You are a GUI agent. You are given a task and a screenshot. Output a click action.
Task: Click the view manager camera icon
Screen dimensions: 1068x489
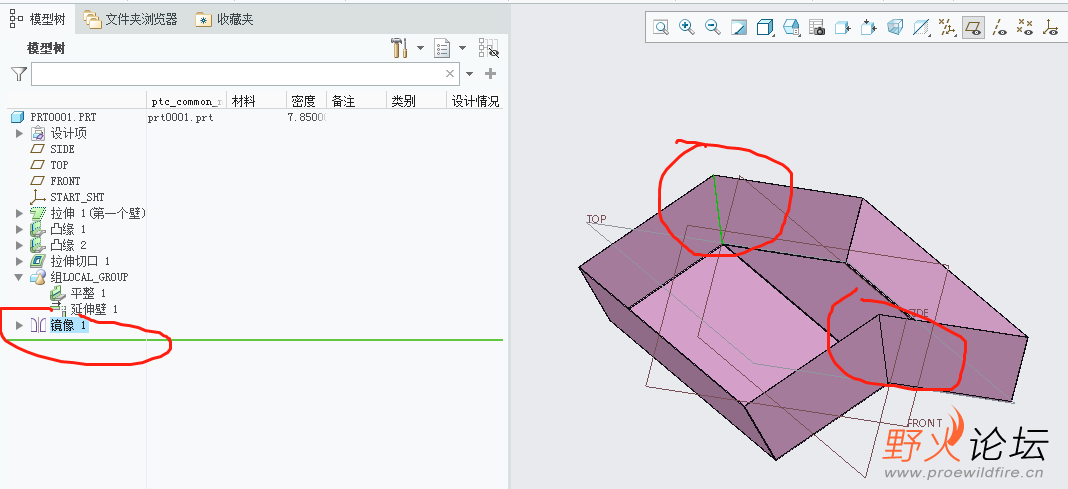pyautogui.click(x=817, y=27)
